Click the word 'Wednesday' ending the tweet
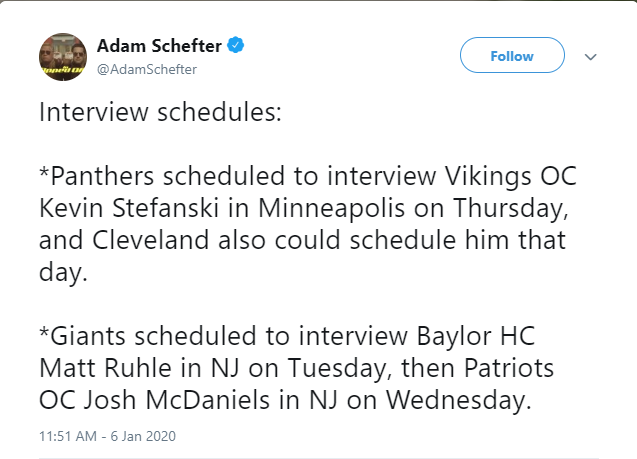637x459 pixels. point(458,400)
